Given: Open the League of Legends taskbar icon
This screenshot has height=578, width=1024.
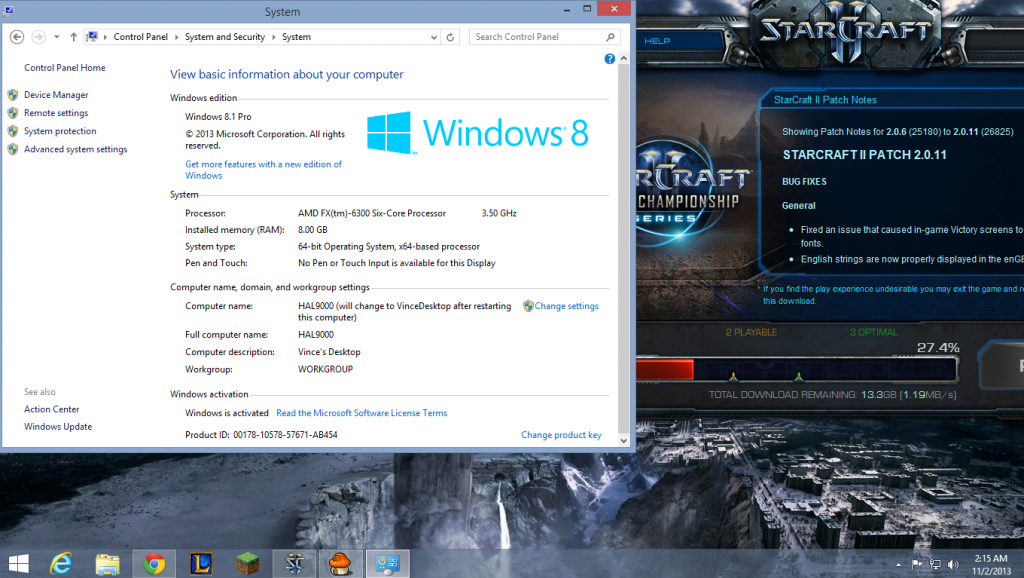Looking at the screenshot, I should tap(201, 564).
